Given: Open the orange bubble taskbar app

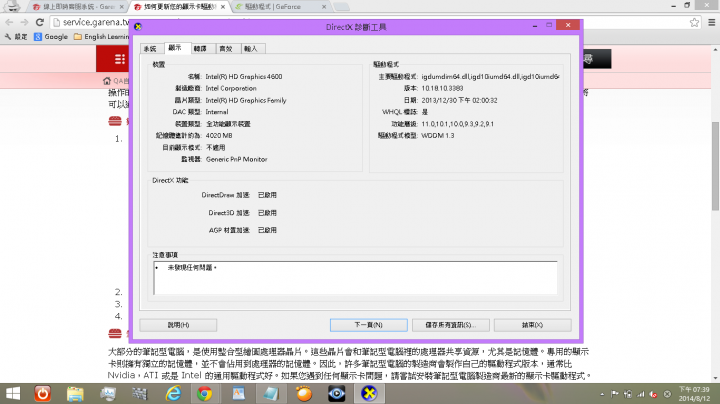Looking at the screenshot, I should (x=304, y=393).
